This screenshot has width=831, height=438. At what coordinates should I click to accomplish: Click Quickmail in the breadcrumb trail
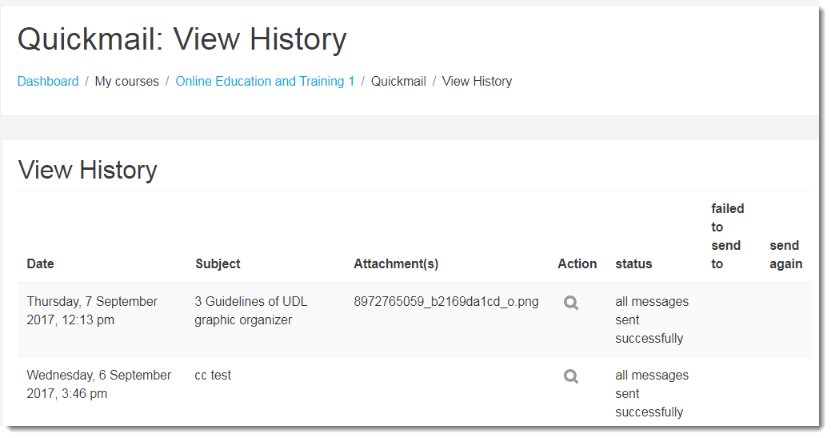coord(398,82)
